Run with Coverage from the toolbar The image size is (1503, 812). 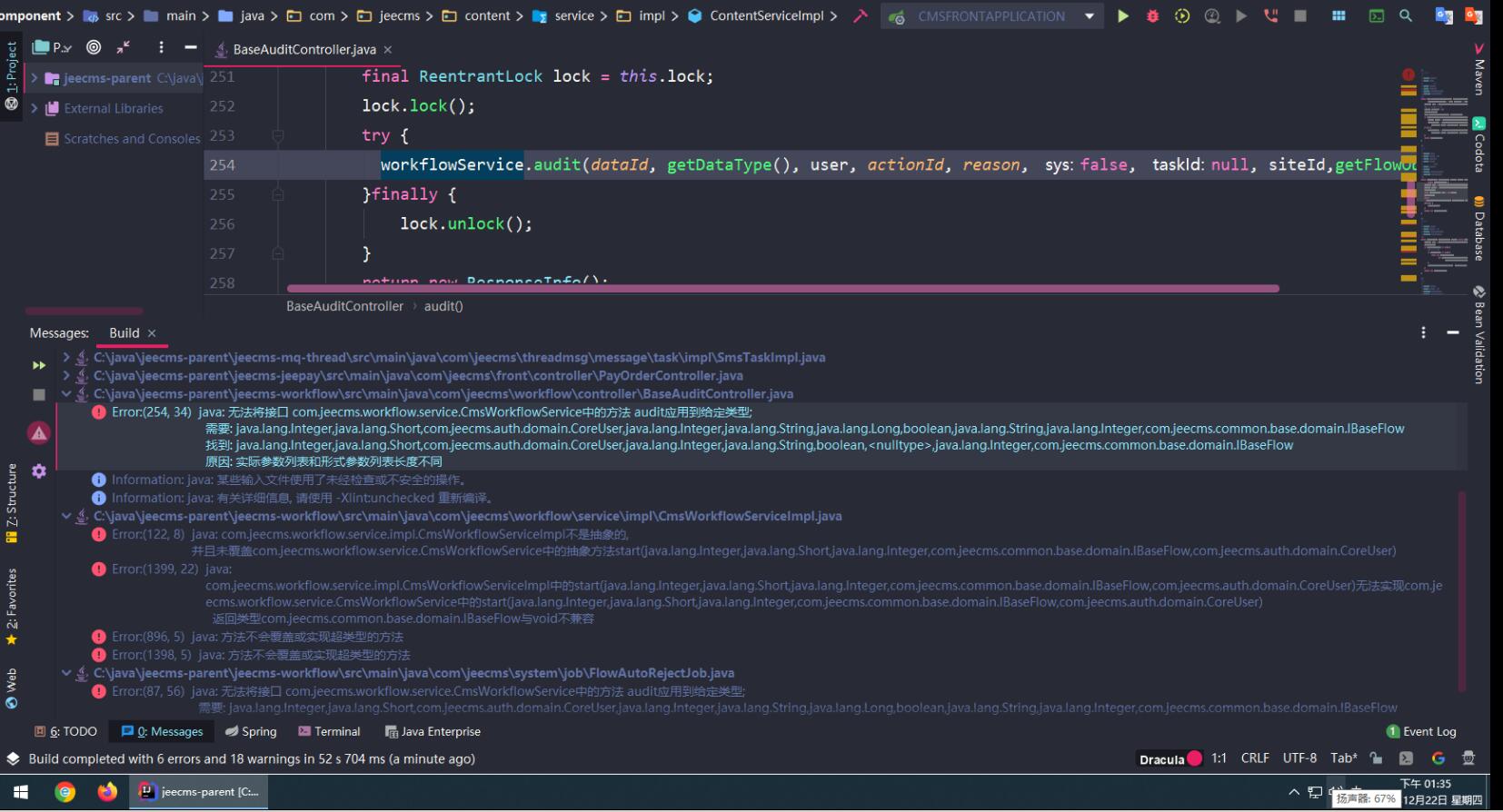(1182, 16)
